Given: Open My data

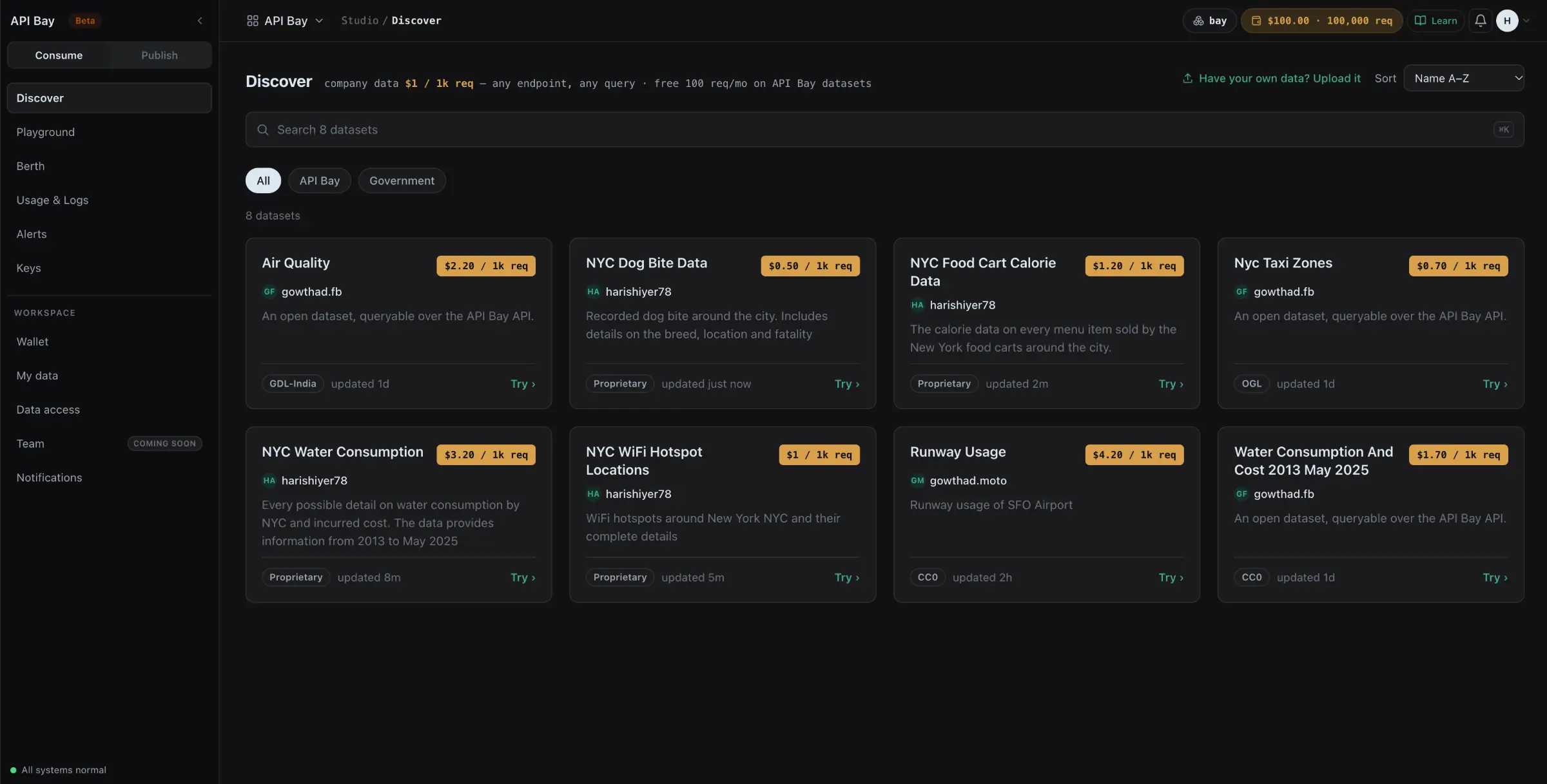Looking at the screenshot, I should 109,376.
